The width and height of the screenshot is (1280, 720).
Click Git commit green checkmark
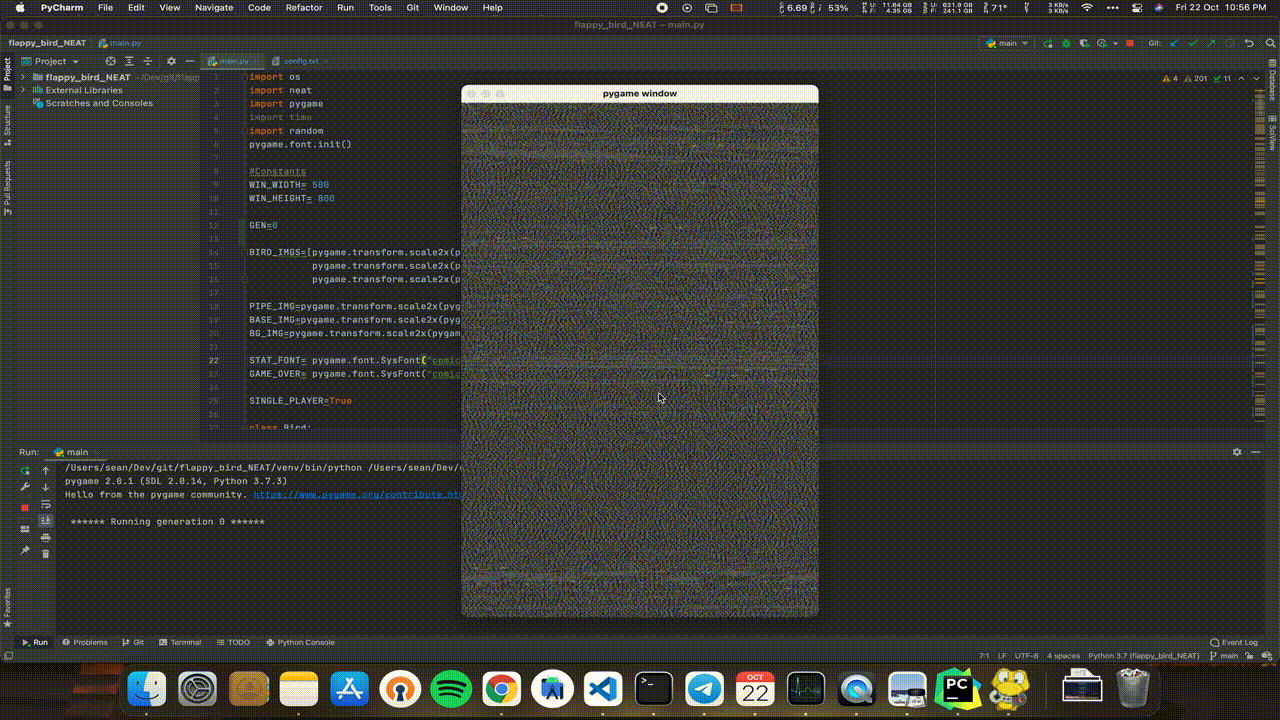1192,44
